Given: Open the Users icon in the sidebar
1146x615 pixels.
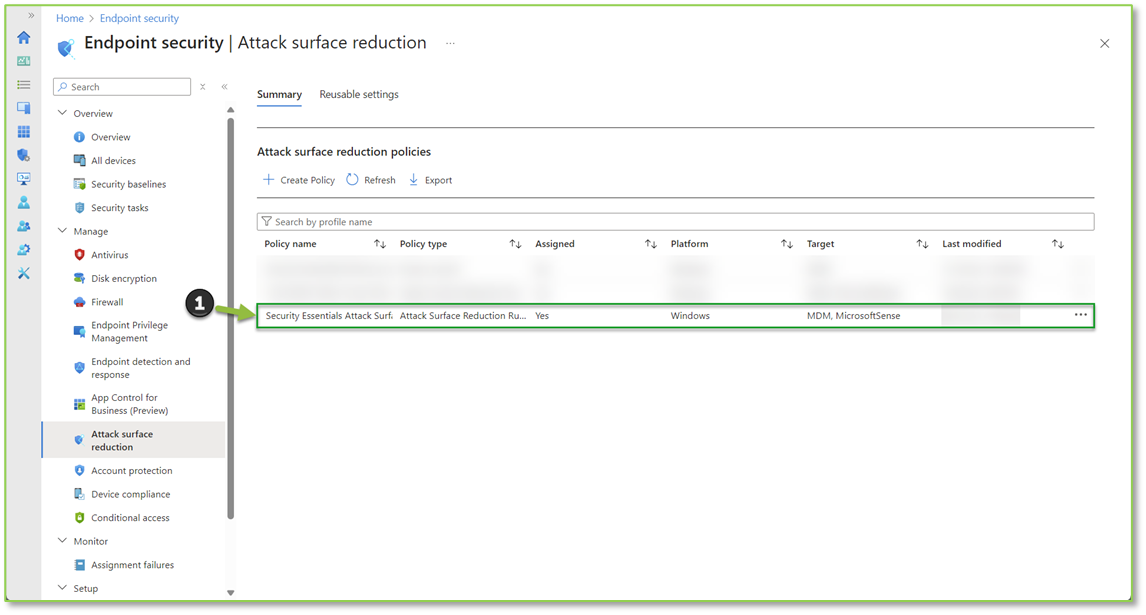Looking at the screenshot, I should [23, 203].
